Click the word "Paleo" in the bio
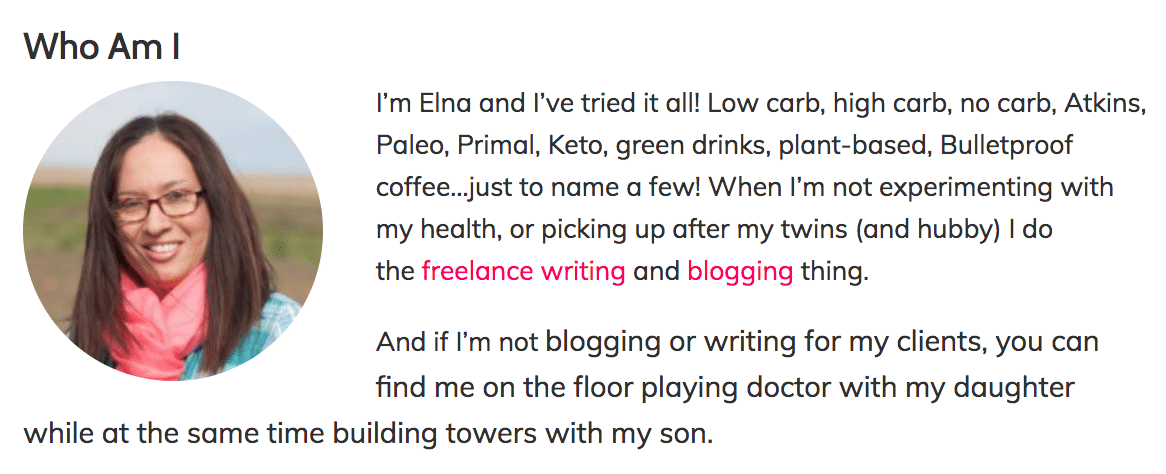 [410, 145]
